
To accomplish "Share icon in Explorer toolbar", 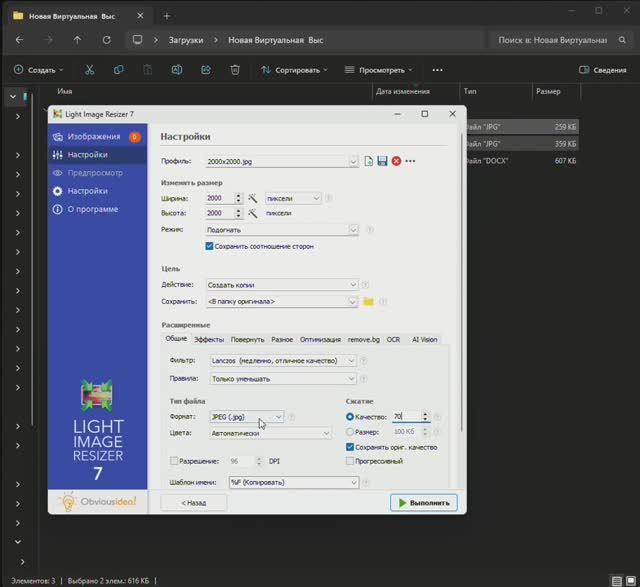I will [x=206, y=70].
